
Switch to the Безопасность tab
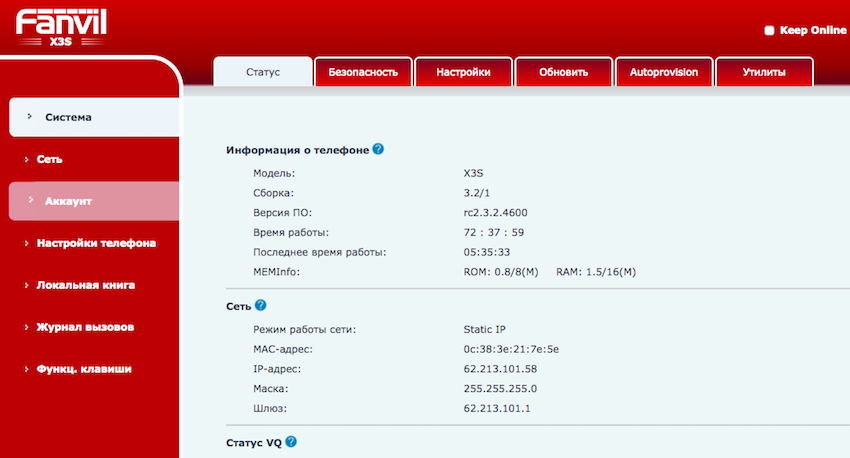(363, 72)
